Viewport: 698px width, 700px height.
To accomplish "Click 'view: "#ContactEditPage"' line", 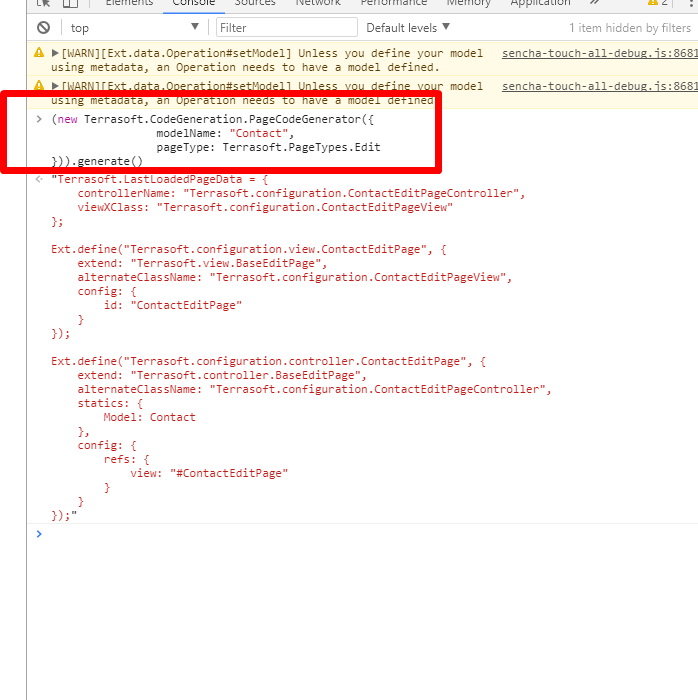I will pos(209,473).
